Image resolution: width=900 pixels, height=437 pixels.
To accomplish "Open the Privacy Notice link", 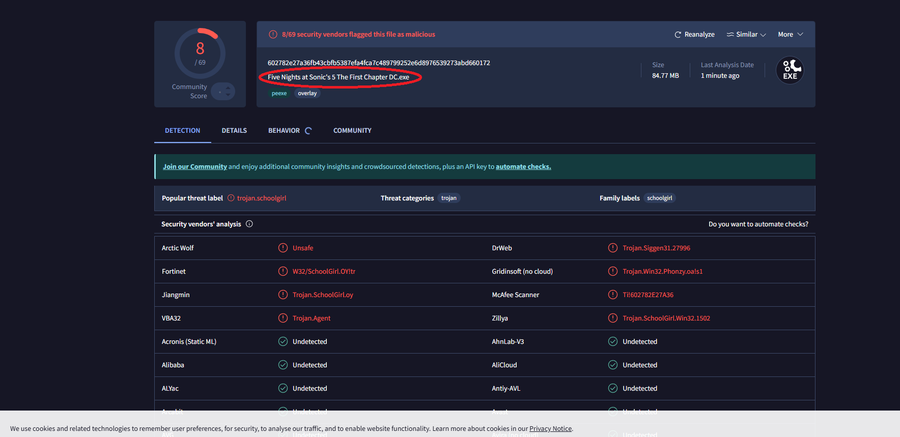I will click(x=550, y=428).
